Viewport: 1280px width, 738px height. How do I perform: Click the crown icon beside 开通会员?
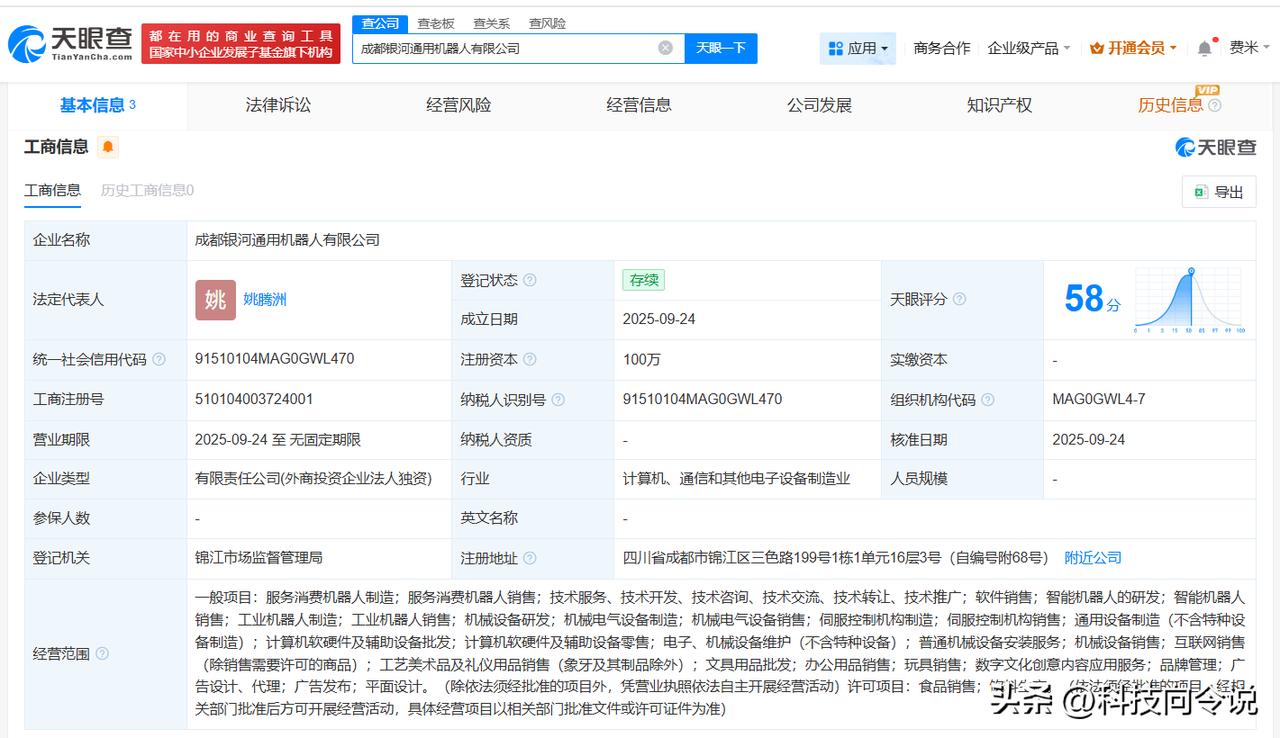click(x=1097, y=48)
